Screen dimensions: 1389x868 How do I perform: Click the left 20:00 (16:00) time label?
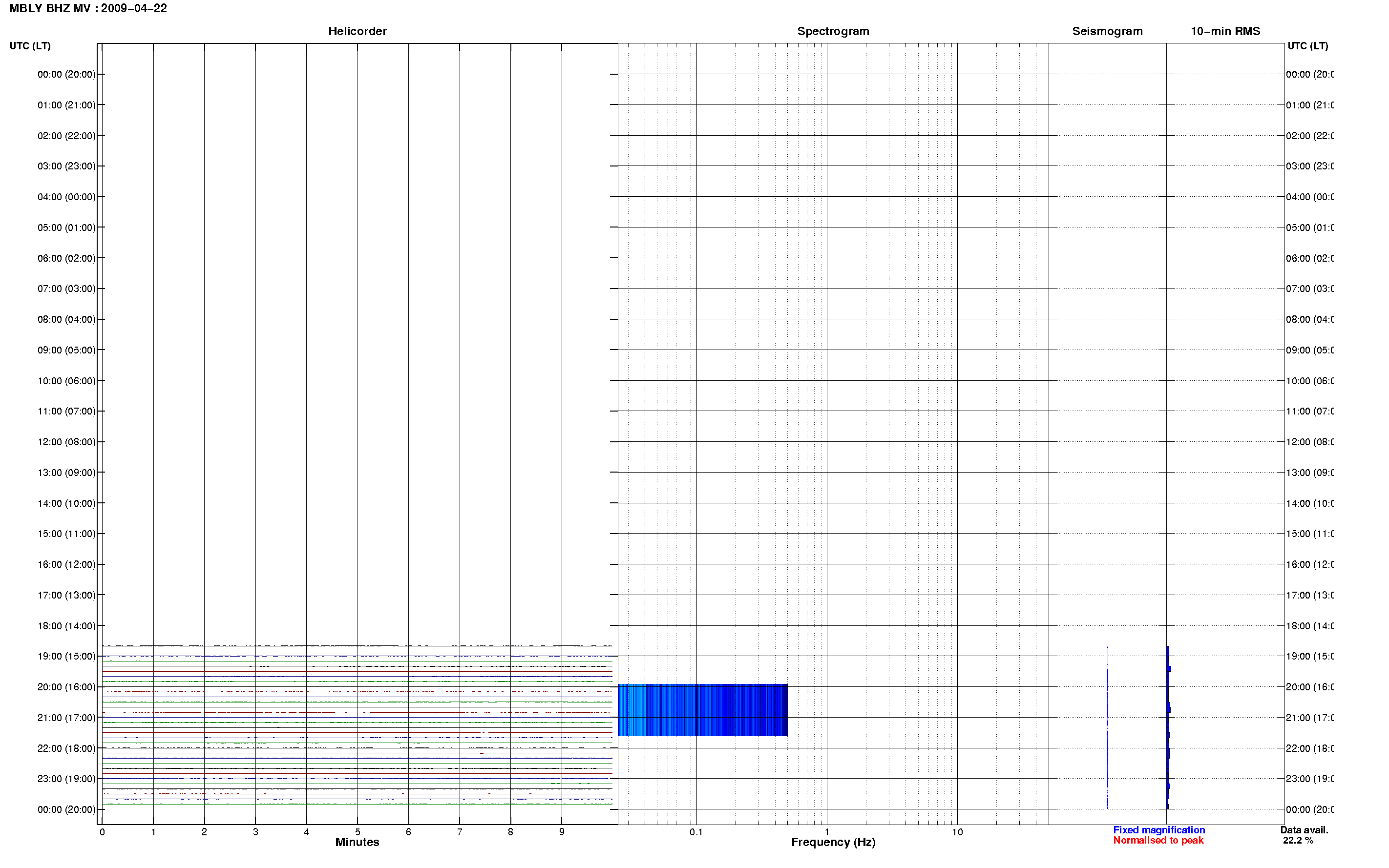[66, 687]
